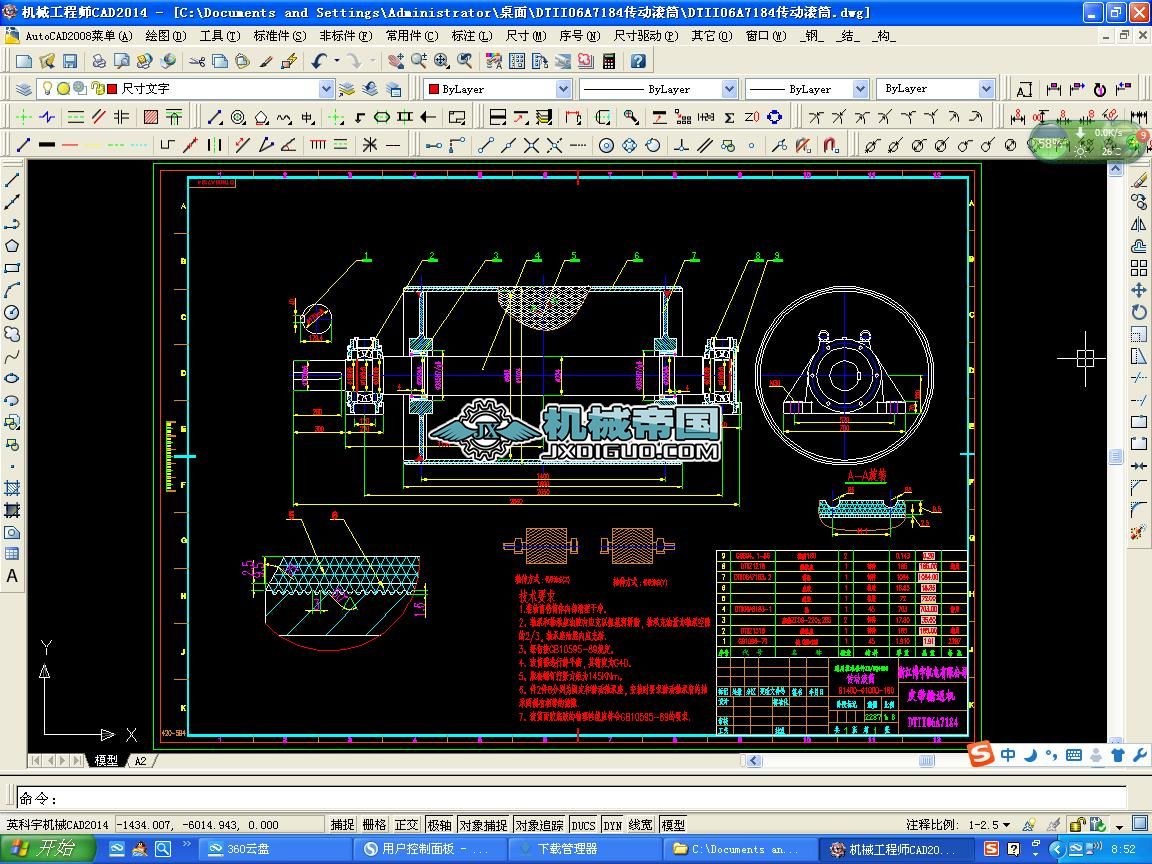The image size is (1152, 864).
Task: Select the Spline tool in left toolbar
Action: click(x=12, y=356)
